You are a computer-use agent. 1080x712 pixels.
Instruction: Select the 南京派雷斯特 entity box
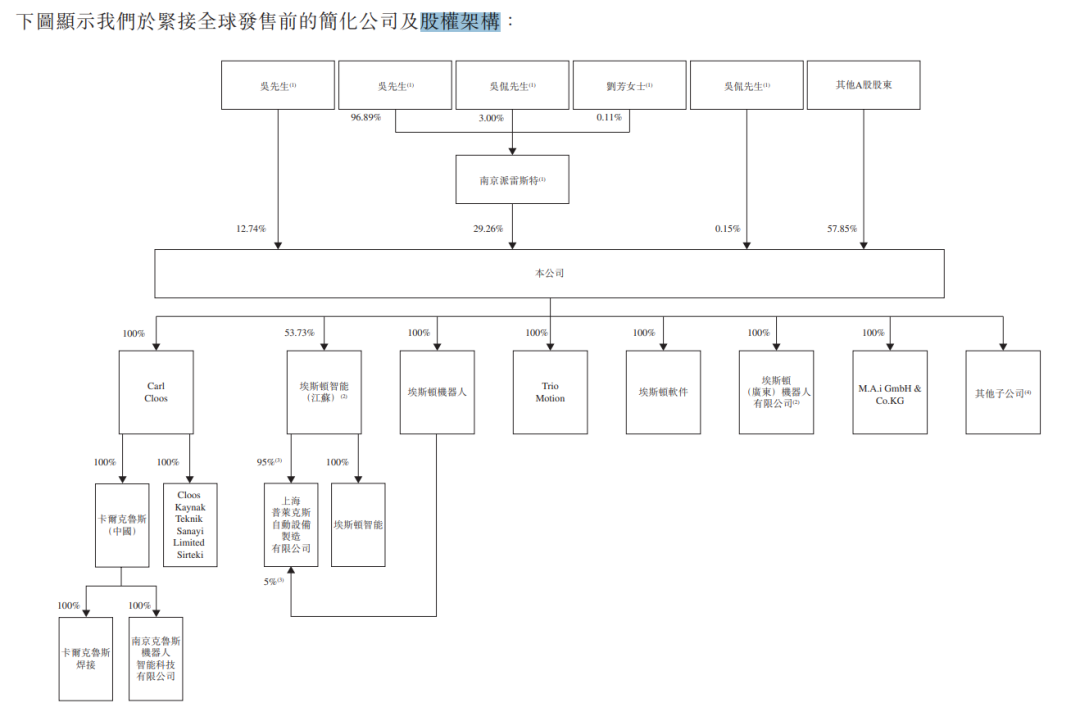(512, 181)
